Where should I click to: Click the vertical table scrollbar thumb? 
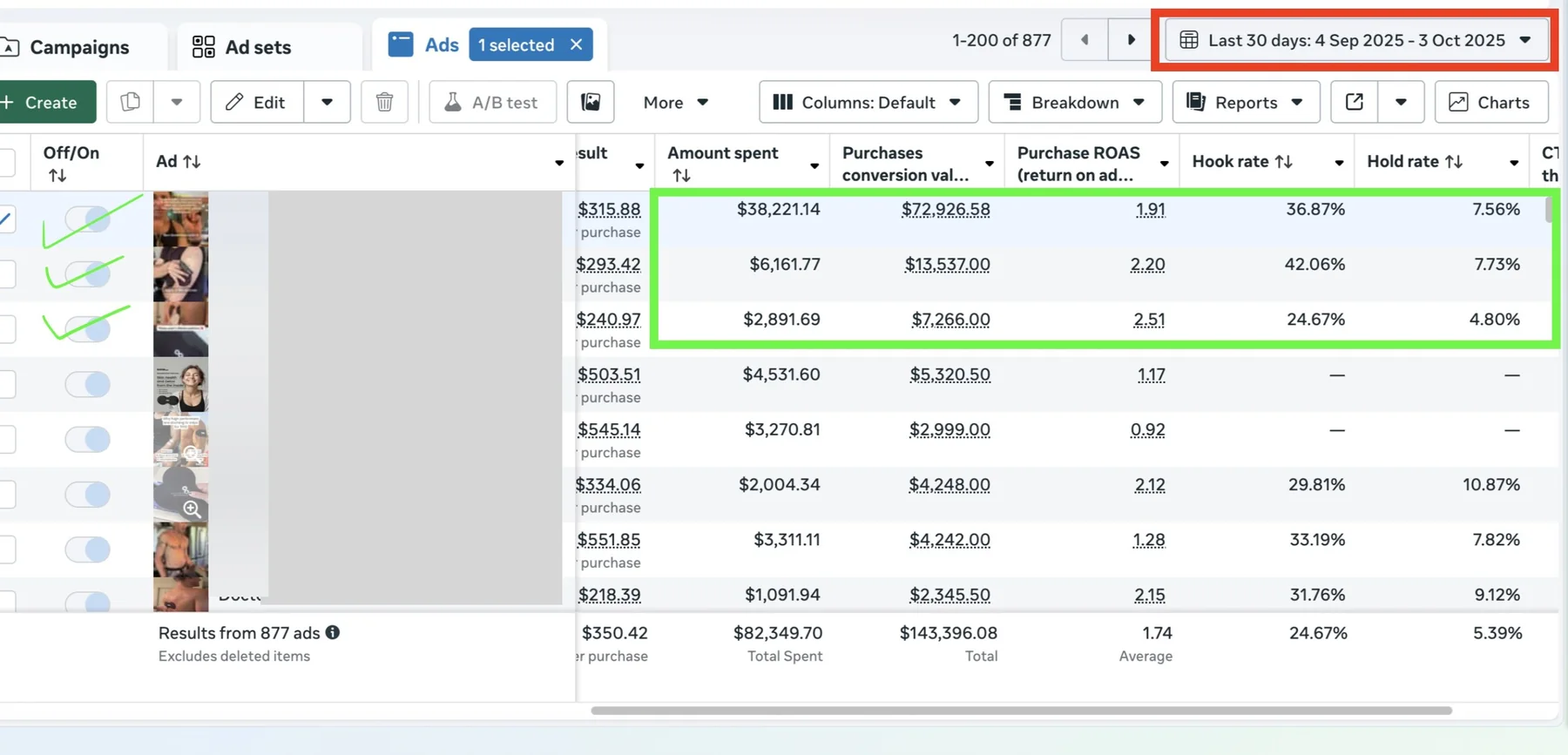pyautogui.click(x=1549, y=210)
